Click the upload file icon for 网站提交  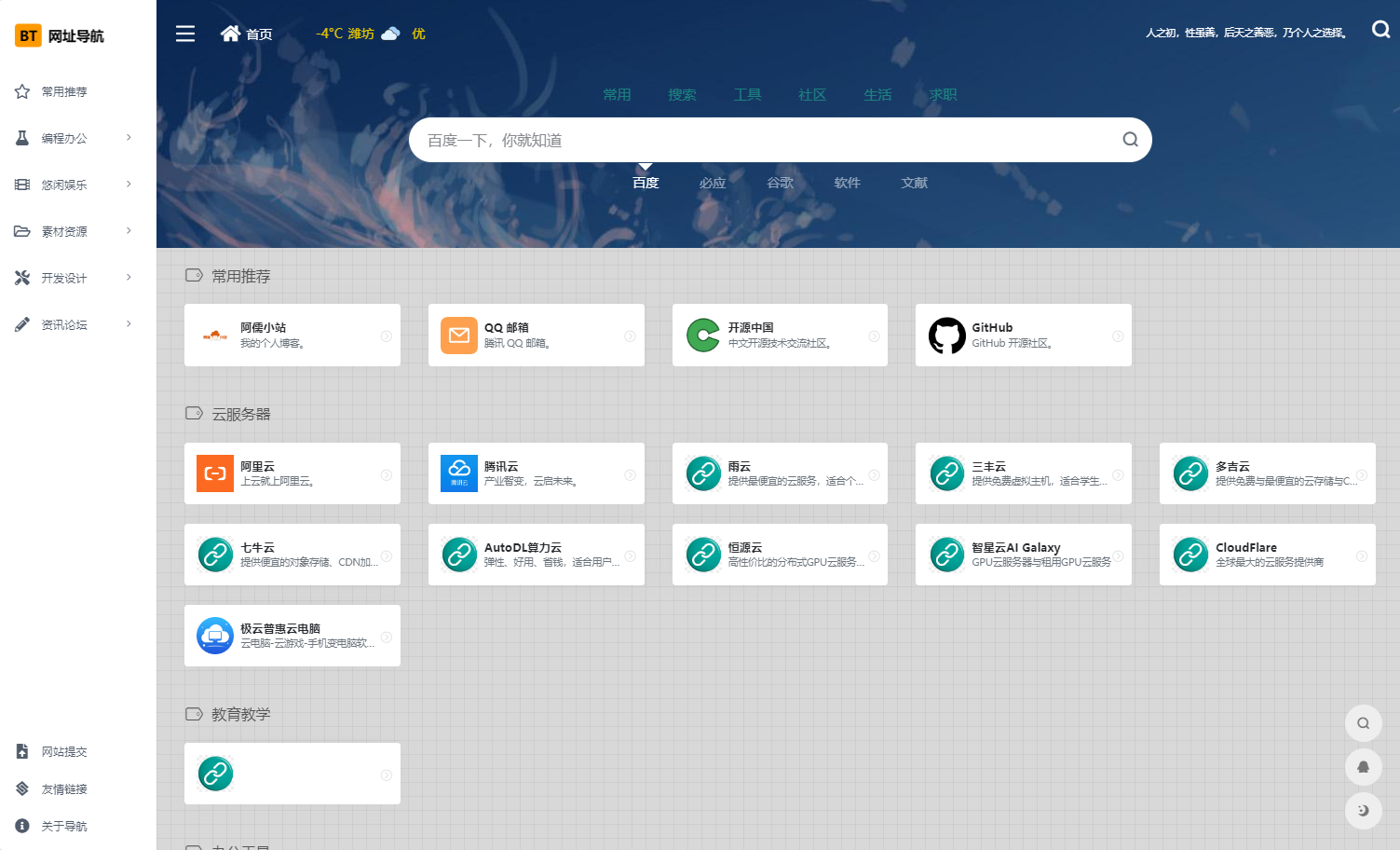click(22, 751)
